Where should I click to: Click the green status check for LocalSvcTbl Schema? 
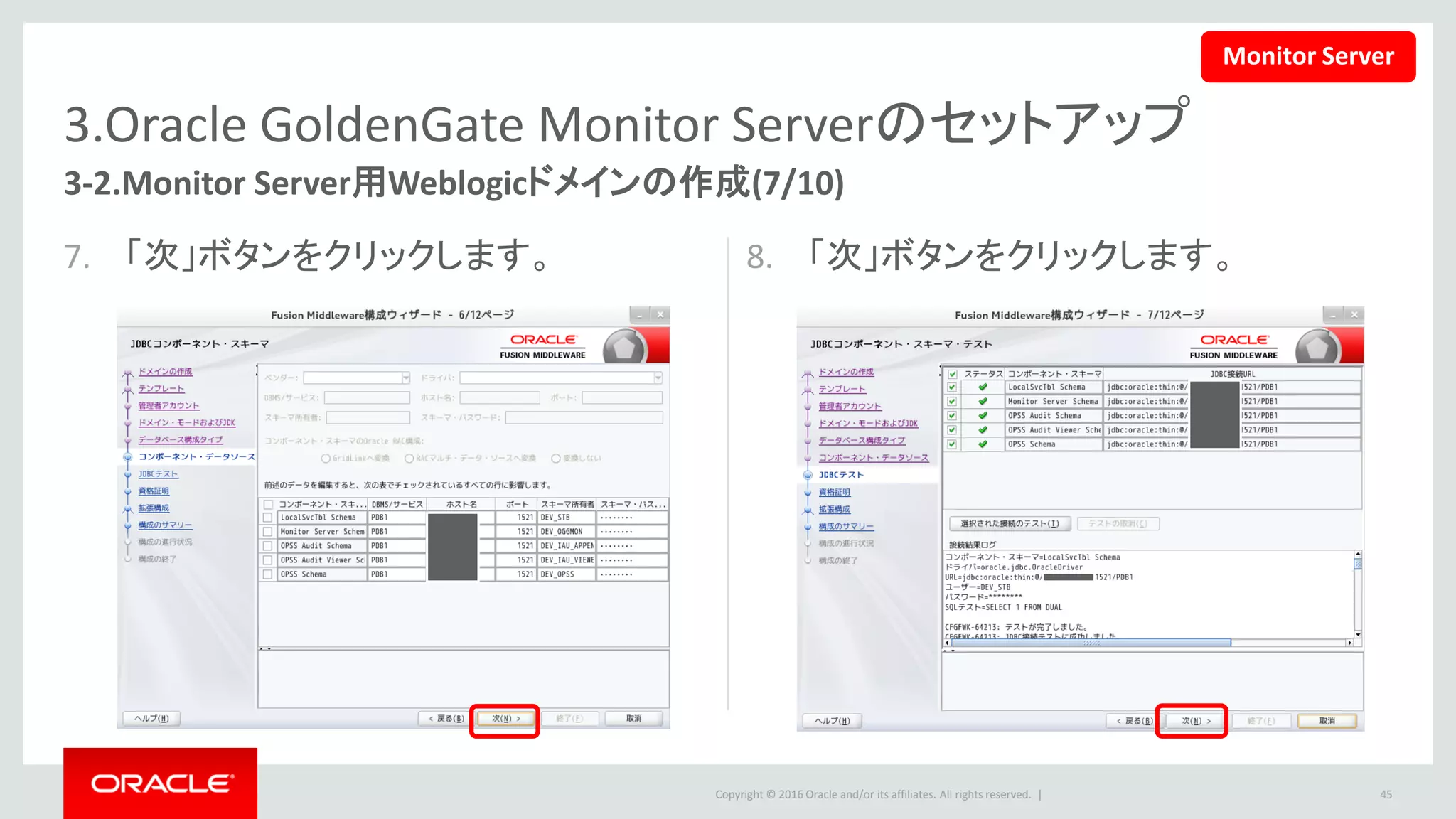[x=983, y=387]
